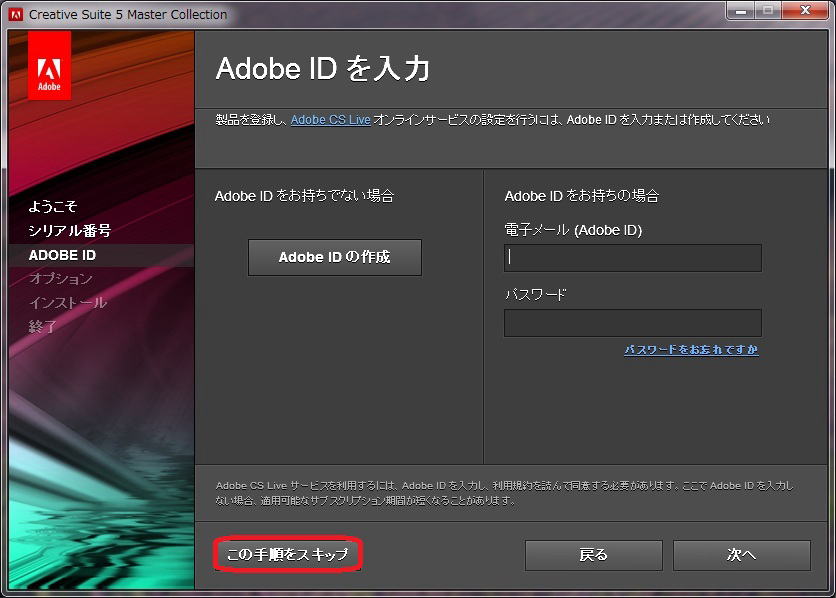Skip this step with 'この手順をスキップ'

tap(288, 554)
